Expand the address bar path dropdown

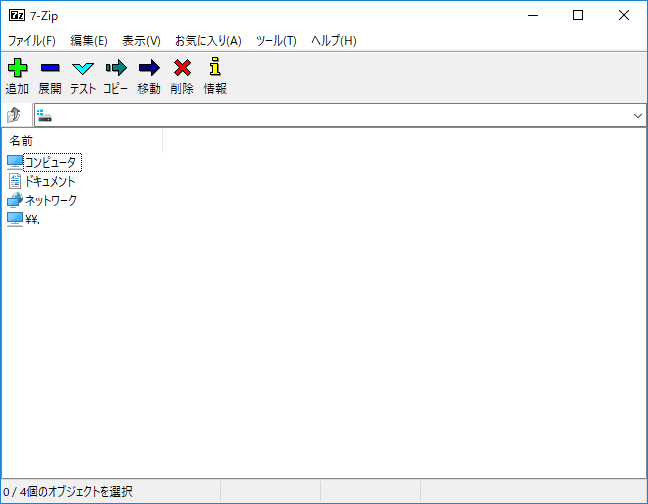[637, 116]
